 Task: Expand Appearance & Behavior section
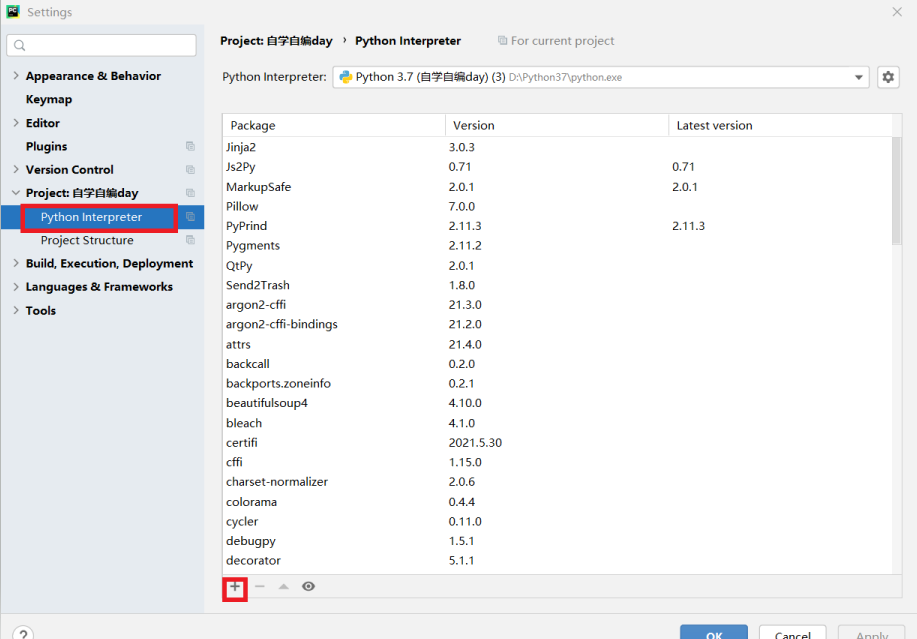tap(16, 75)
